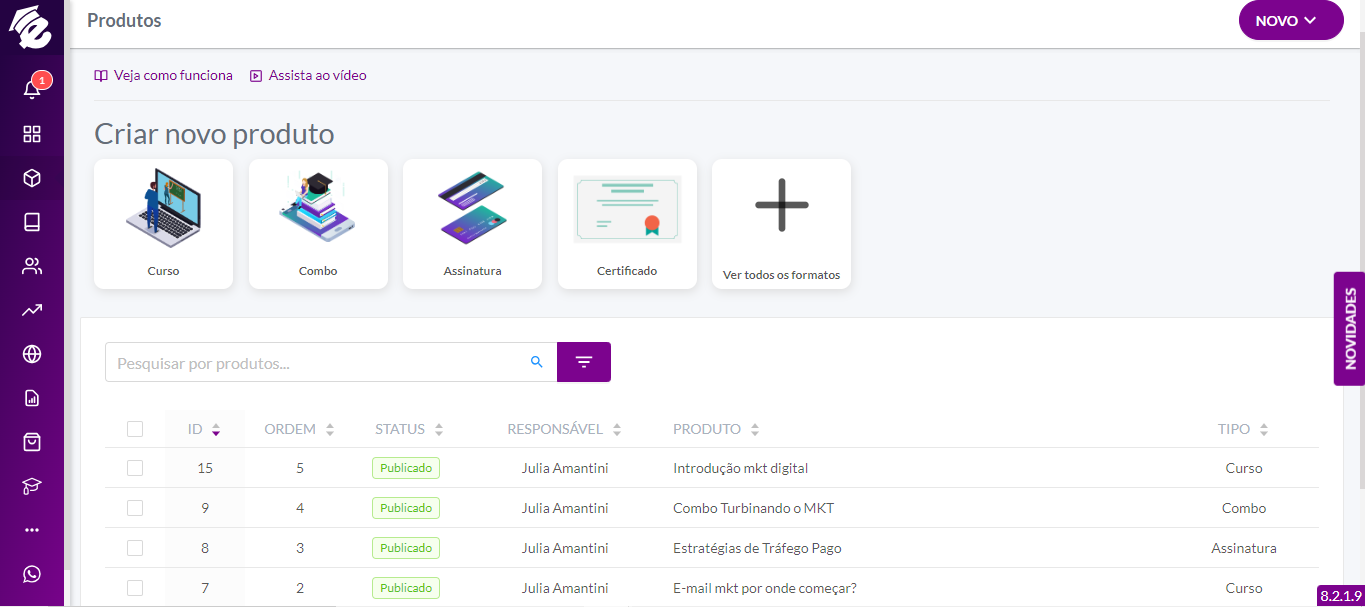This screenshot has width=1365, height=607.
Task: Sort table by PRODUTO column
Action: tap(716, 429)
